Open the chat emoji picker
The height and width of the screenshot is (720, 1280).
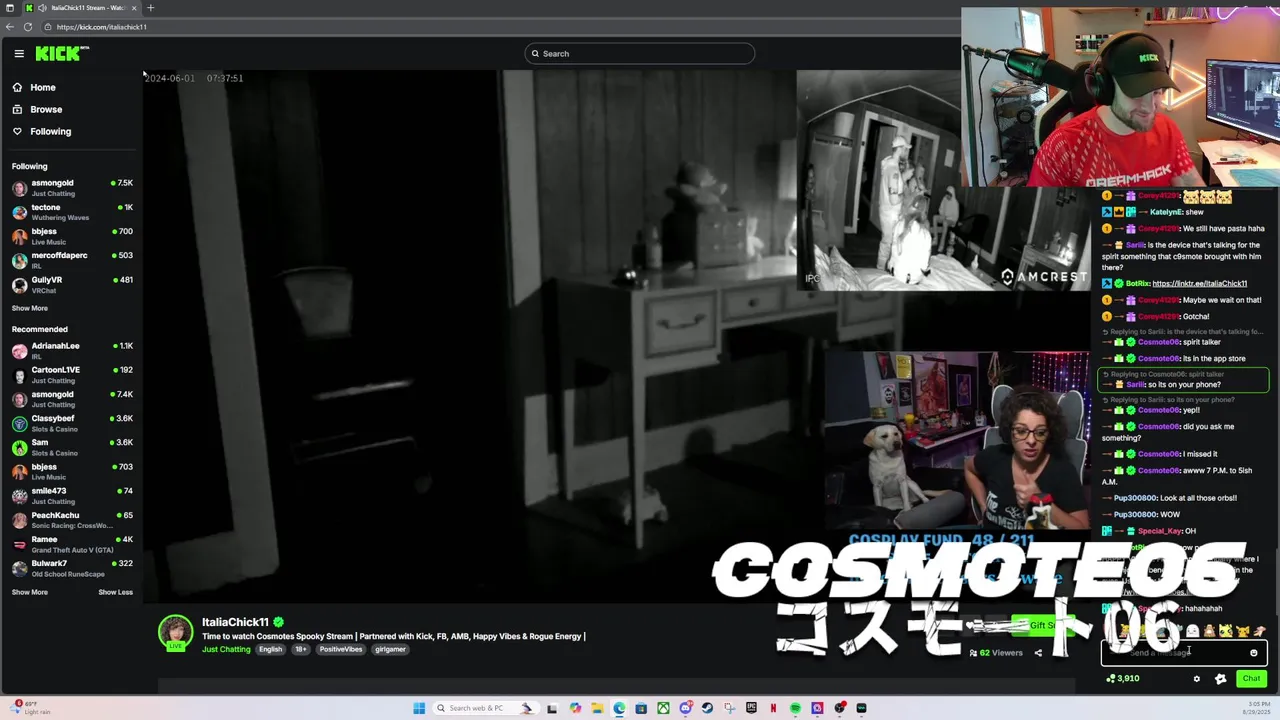coord(1254,653)
